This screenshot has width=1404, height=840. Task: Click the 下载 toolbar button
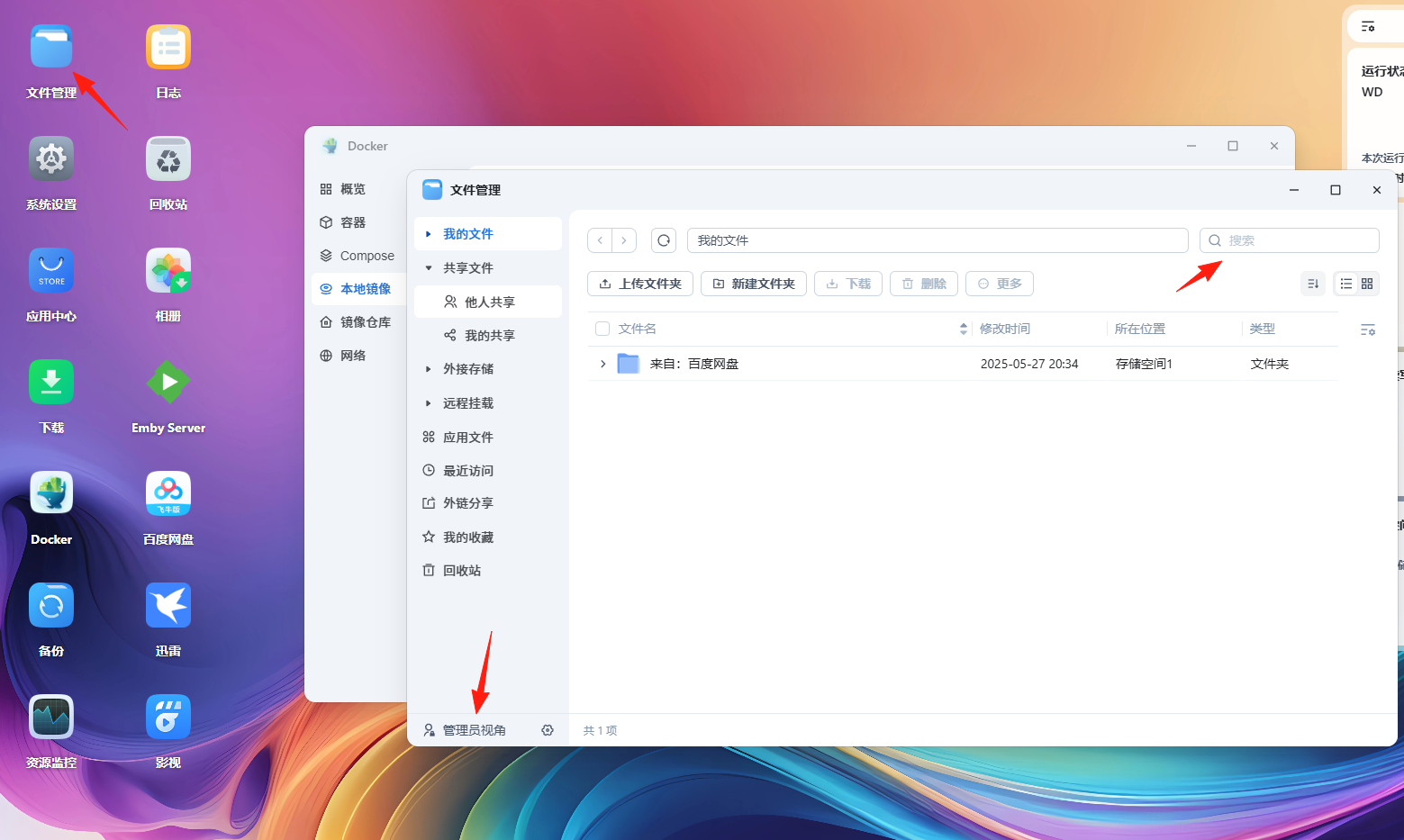pyautogui.click(x=848, y=284)
